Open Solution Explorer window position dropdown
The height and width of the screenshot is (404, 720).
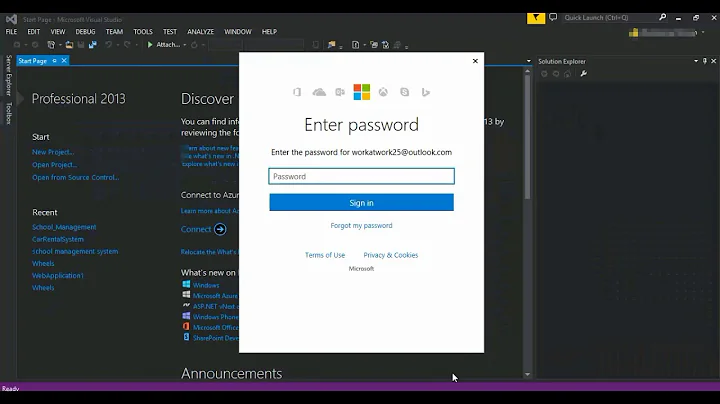pos(696,61)
